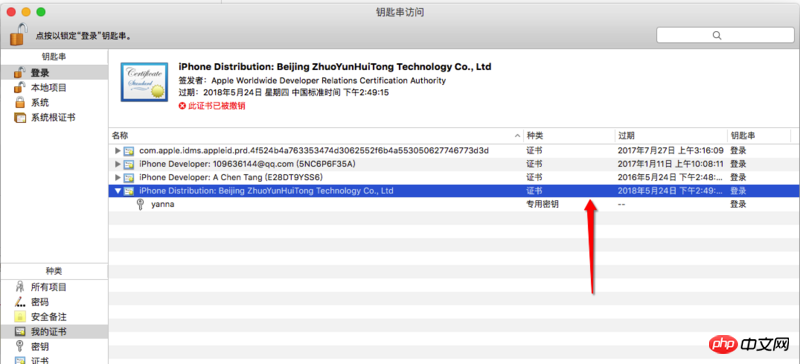Image resolution: width=800 pixels, height=364 pixels.
Task: Click the 密码 pencil icon
Action: point(20,302)
